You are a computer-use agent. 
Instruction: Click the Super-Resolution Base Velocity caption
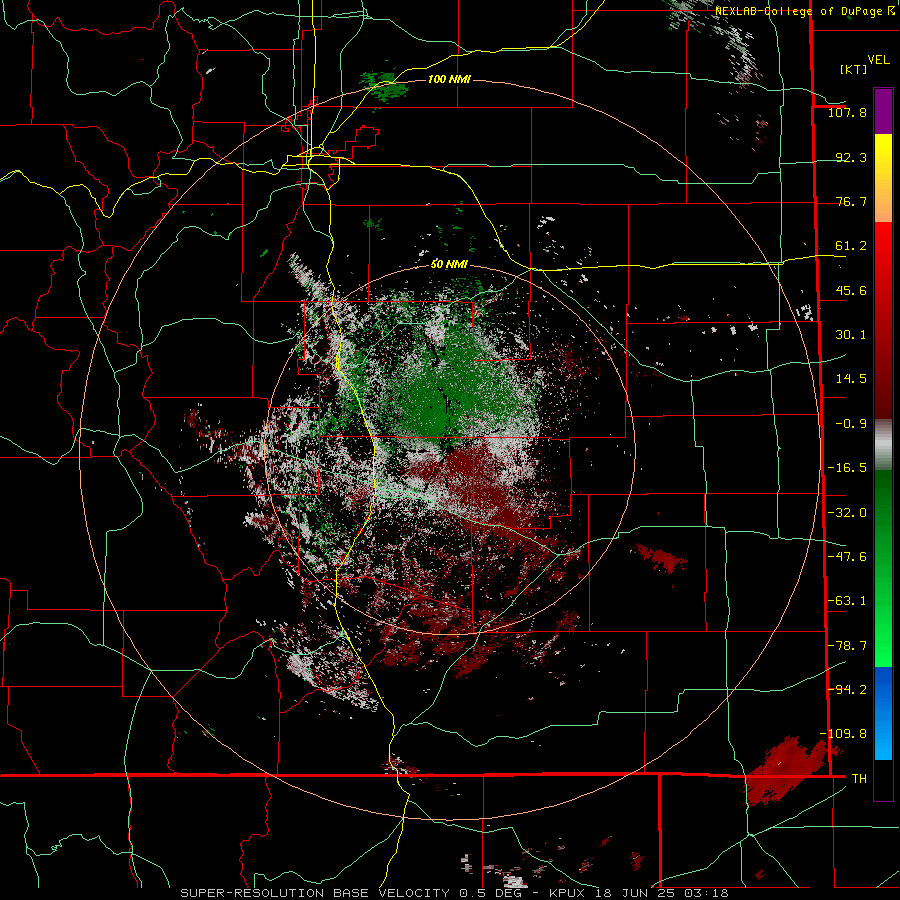(455, 893)
